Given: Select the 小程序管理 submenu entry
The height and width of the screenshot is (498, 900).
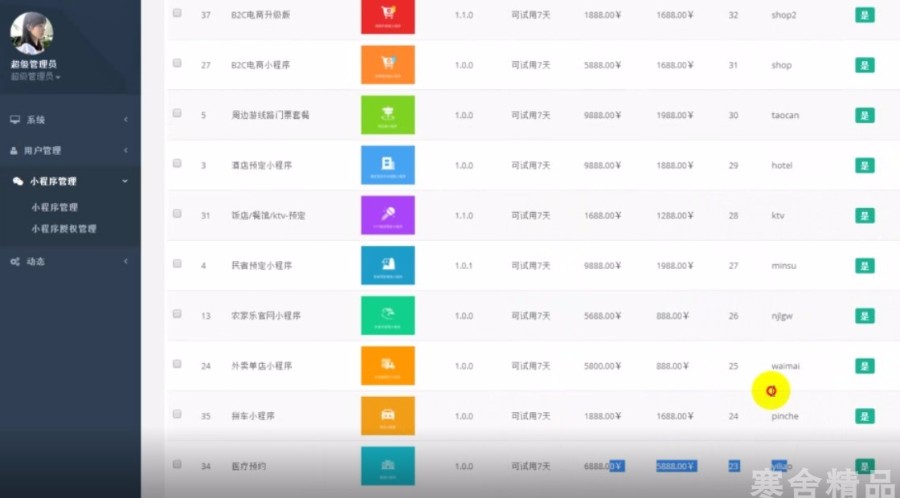Looking at the screenshot, I should (x=55, y=207).
